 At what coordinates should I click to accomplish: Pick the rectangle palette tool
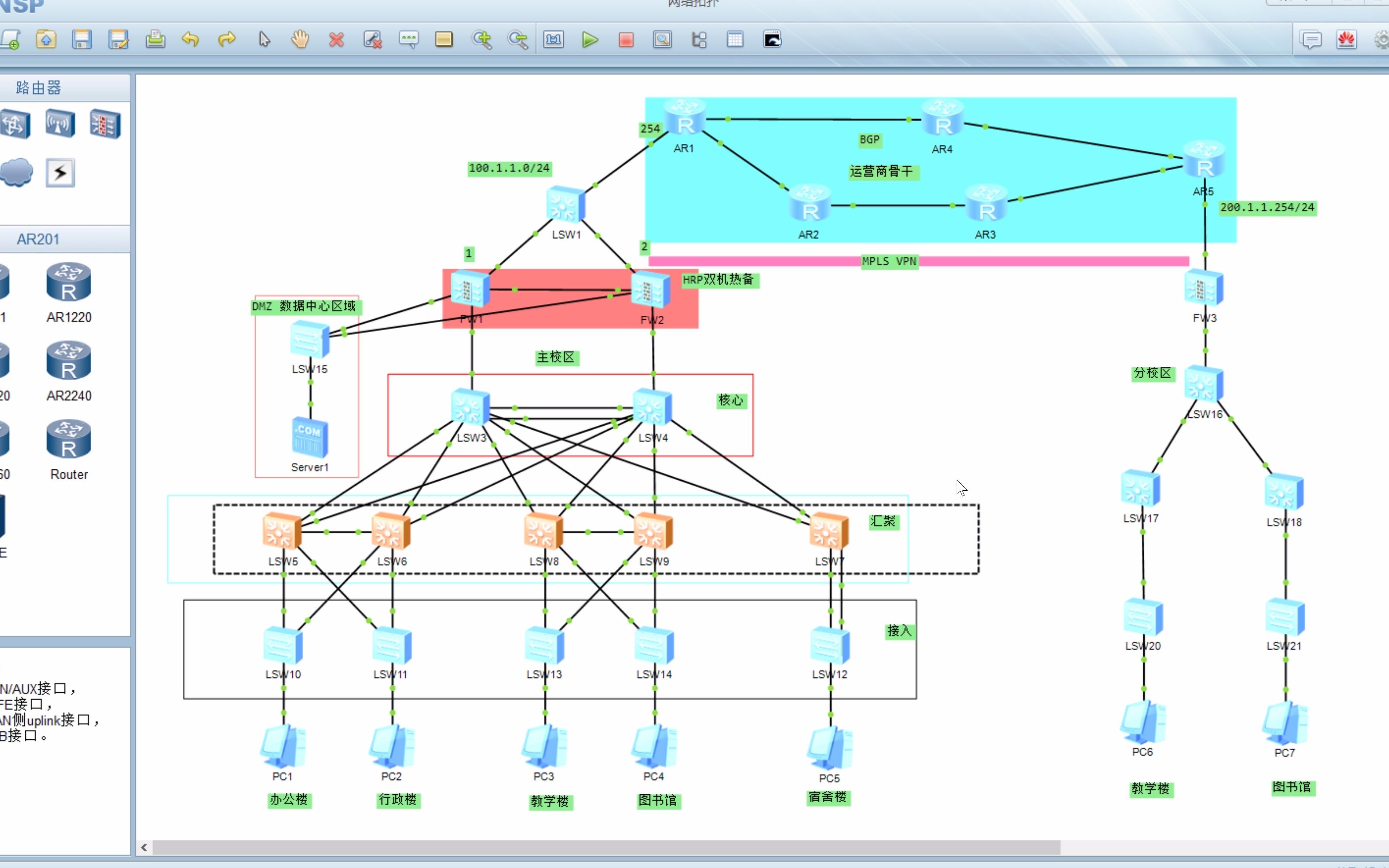pos(444,40)
